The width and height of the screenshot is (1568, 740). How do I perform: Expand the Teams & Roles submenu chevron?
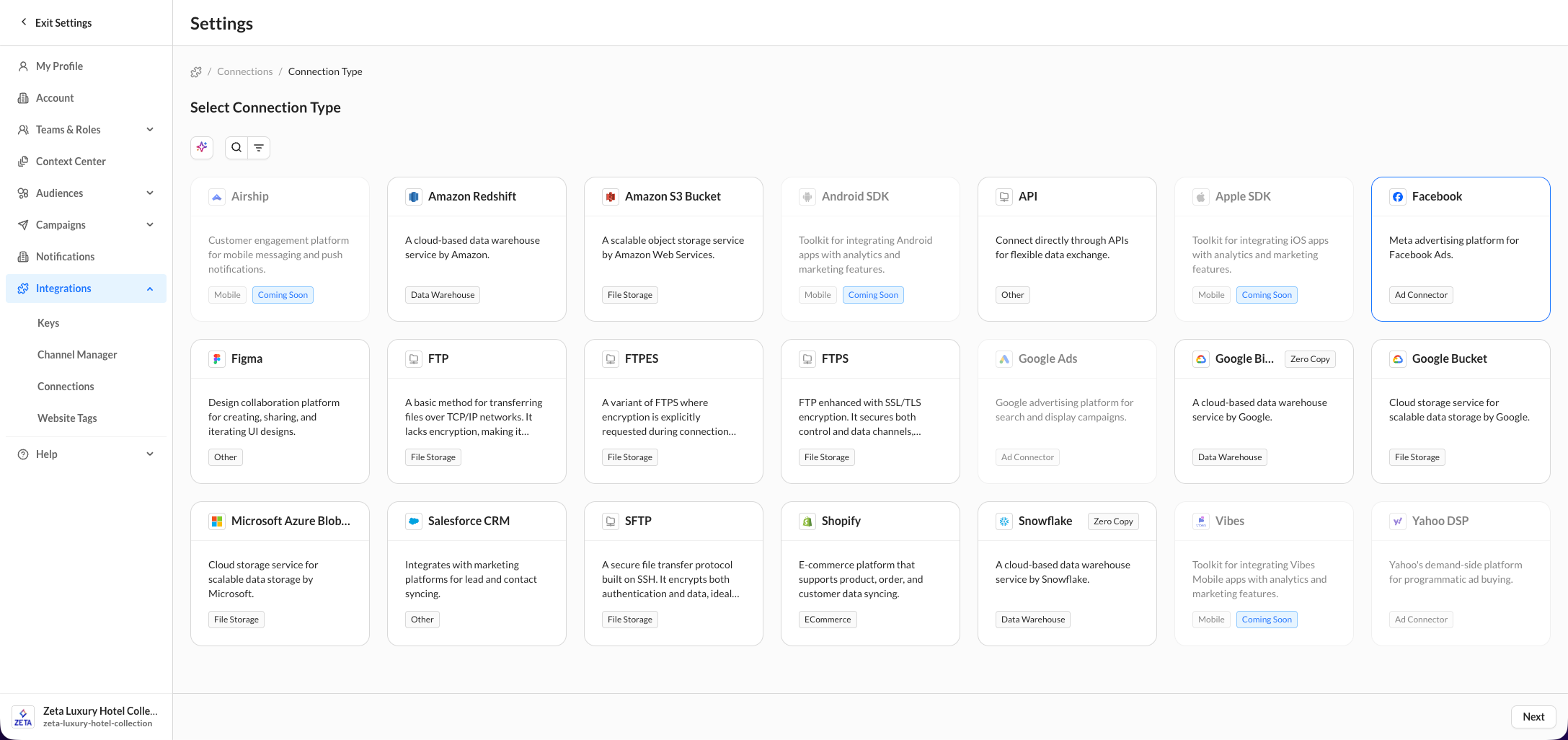click(x=150, y=130)
